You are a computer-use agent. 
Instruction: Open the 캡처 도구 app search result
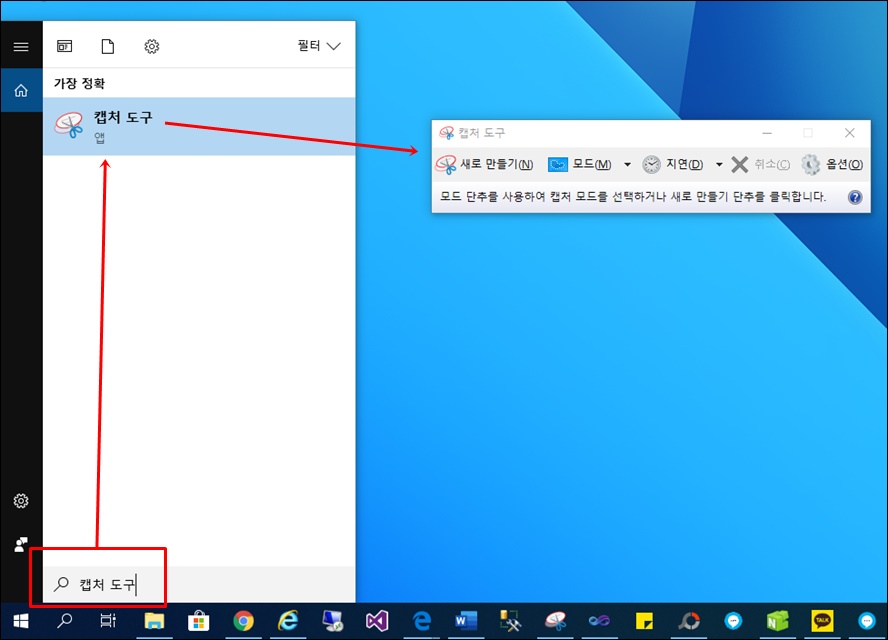[x=199, y=126]
